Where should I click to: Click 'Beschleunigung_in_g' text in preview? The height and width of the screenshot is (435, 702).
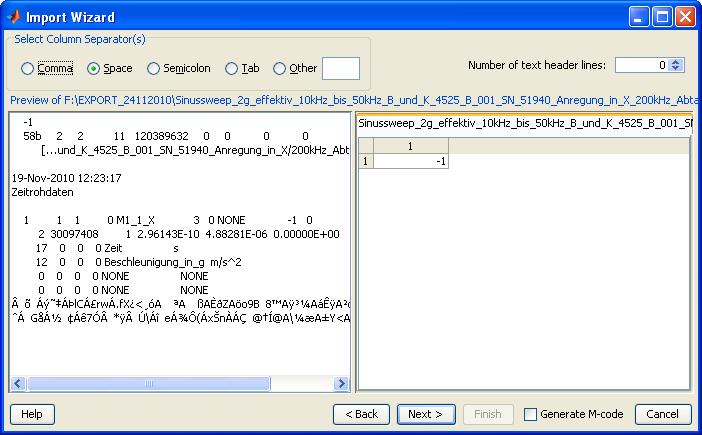154,262
